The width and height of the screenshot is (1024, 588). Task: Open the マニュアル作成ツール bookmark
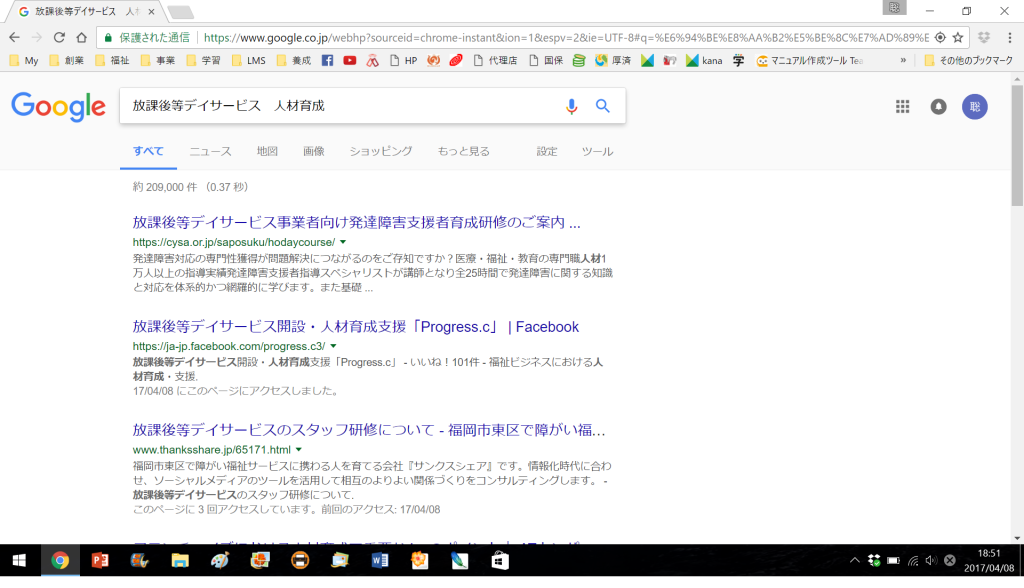coord(810,61)
